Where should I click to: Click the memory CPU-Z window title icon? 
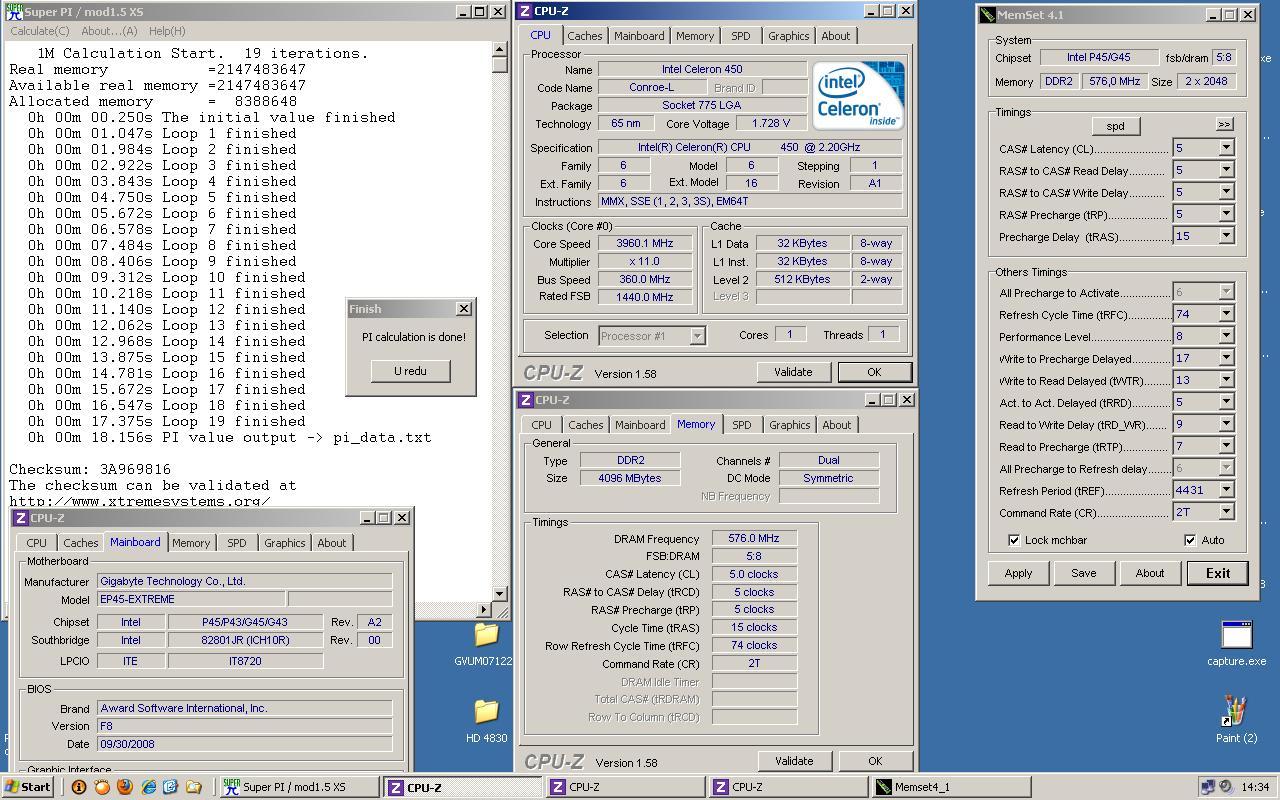(525, 400)
